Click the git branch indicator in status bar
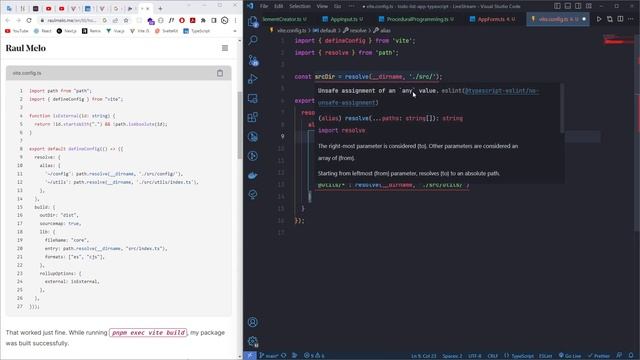 [x=269, y=356]
